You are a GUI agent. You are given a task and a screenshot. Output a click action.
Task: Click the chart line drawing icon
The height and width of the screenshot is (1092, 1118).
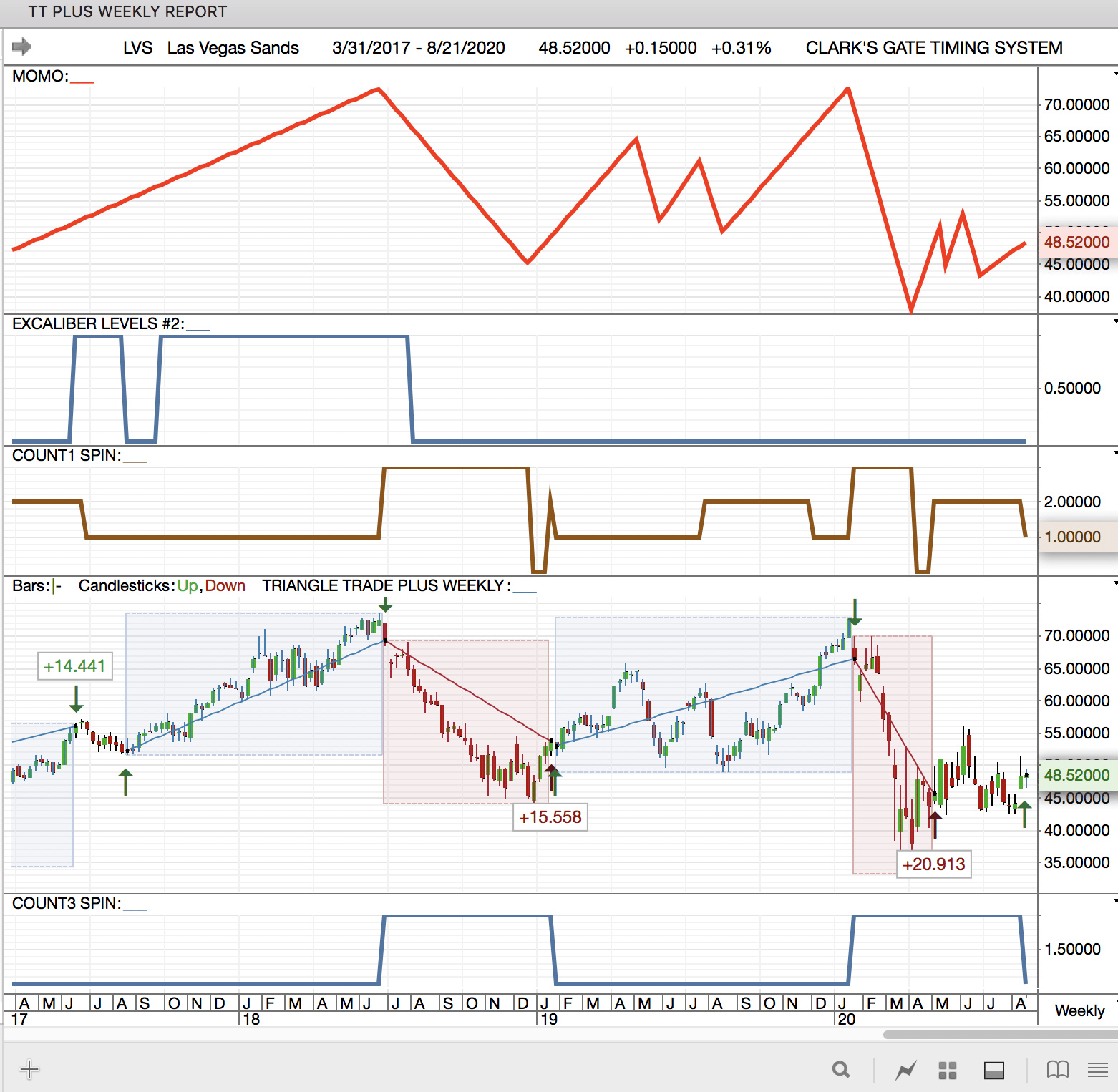pos(905,1071)
